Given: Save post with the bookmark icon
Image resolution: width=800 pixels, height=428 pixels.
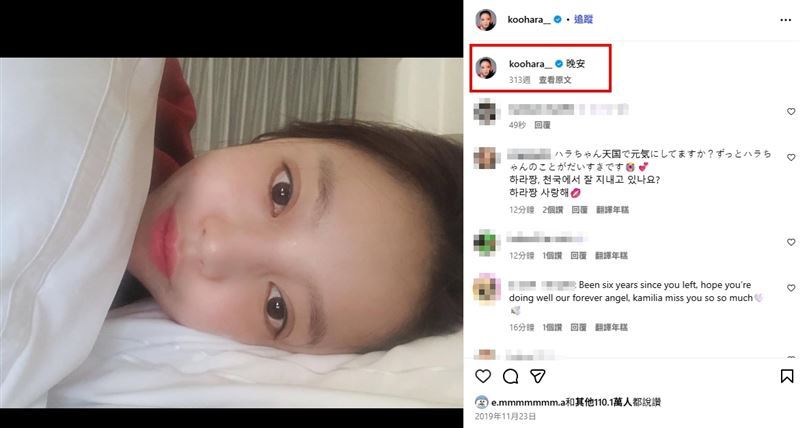Looking at the screenshot, I should [787, 376].
